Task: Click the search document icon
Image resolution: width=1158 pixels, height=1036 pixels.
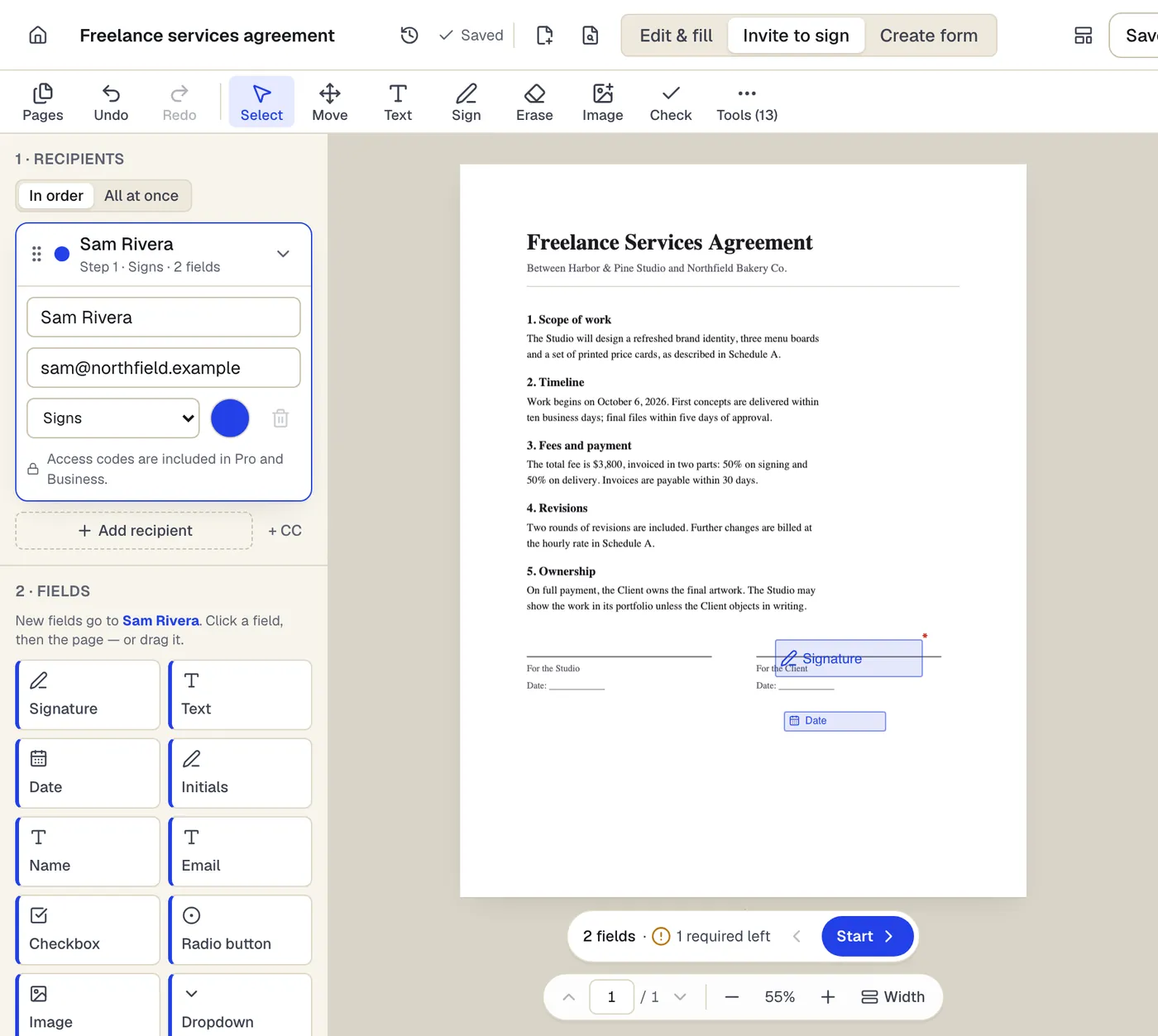Action: click(x=590, y=36)
